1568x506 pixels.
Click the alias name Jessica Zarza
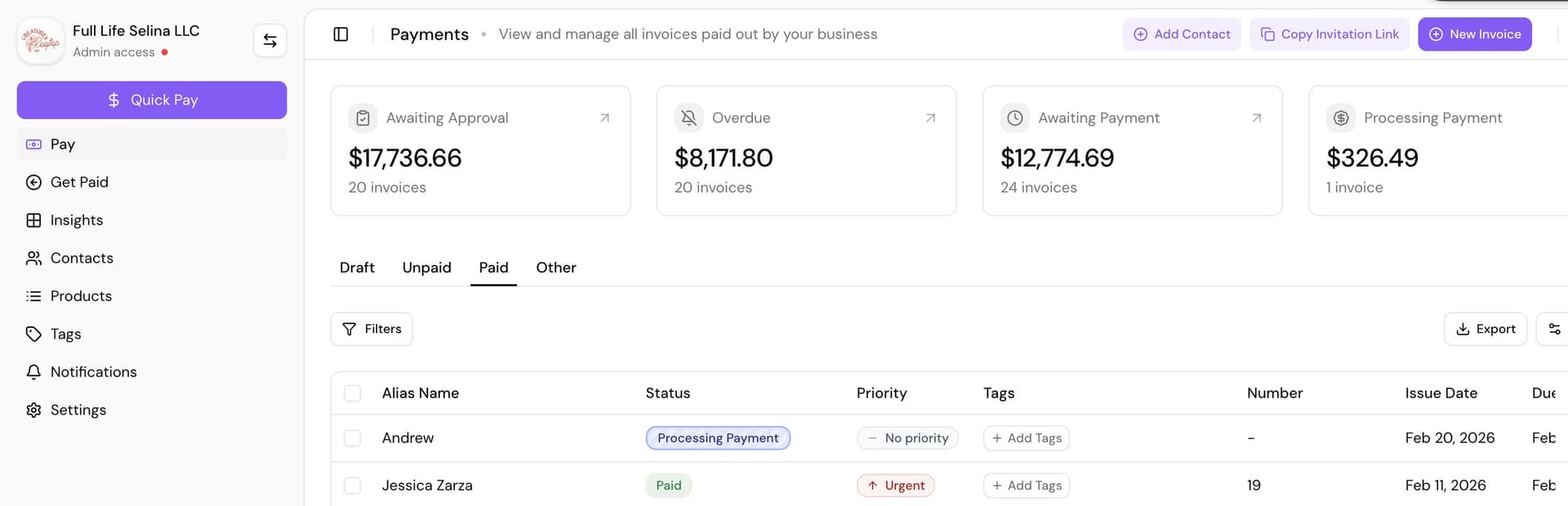point(427,486)
